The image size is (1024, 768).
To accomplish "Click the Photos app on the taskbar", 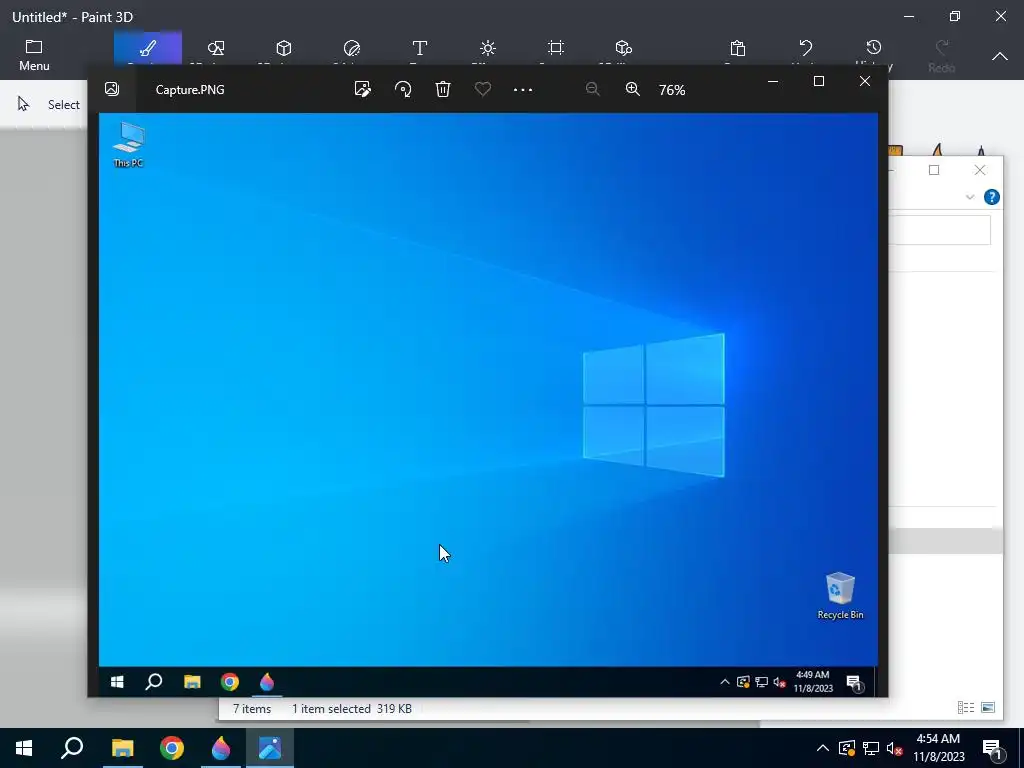I will tap(270, 748).
